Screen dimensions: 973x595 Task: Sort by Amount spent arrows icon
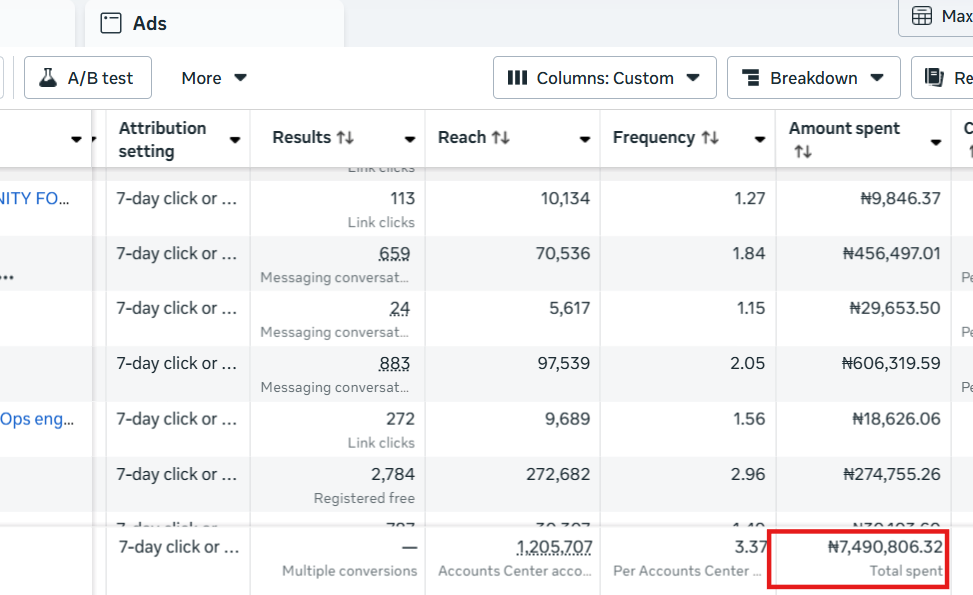click(802, 152)
